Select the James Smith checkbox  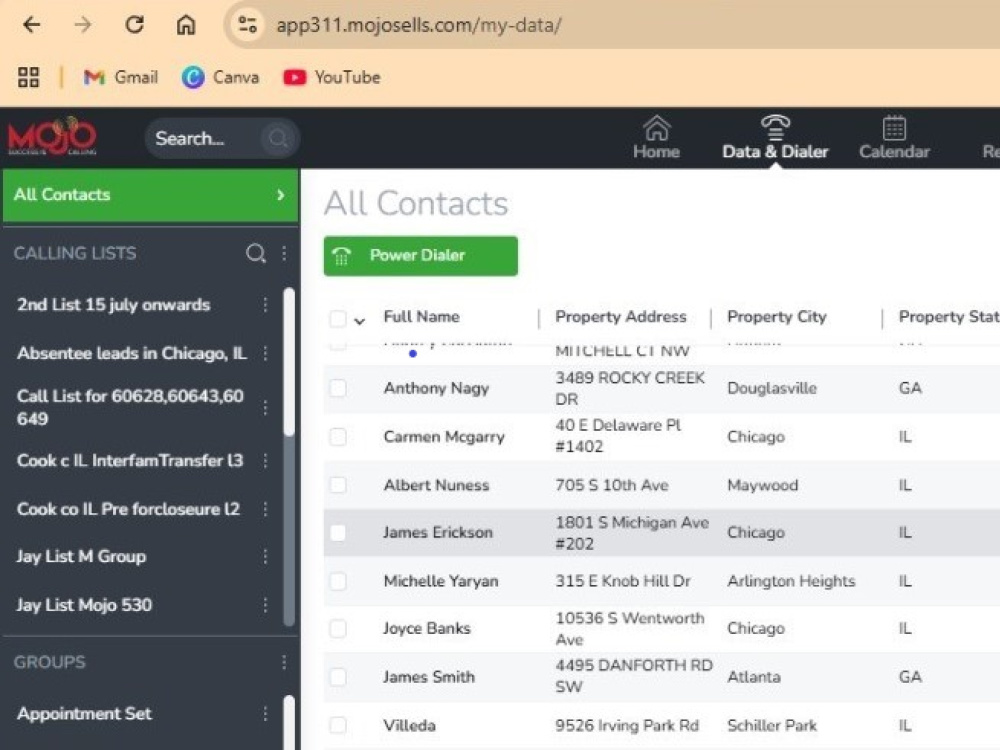[337, 677]
